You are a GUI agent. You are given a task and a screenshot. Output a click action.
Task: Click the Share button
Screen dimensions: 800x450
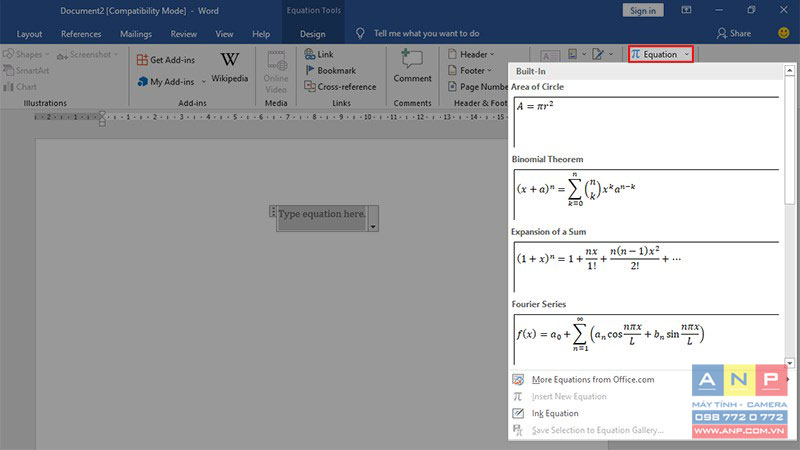[734, 34]
